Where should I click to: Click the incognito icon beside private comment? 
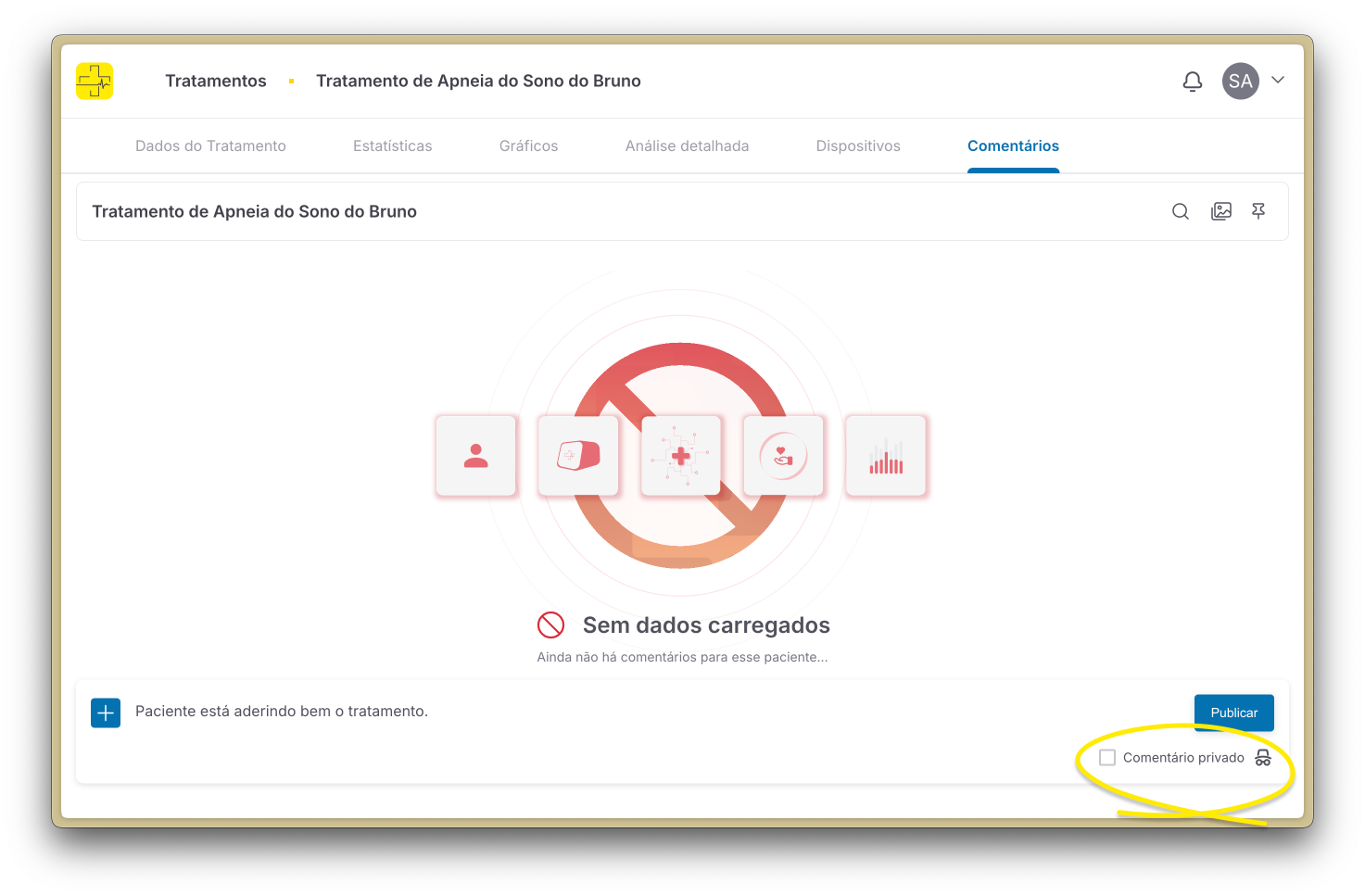coord(1262,758)
